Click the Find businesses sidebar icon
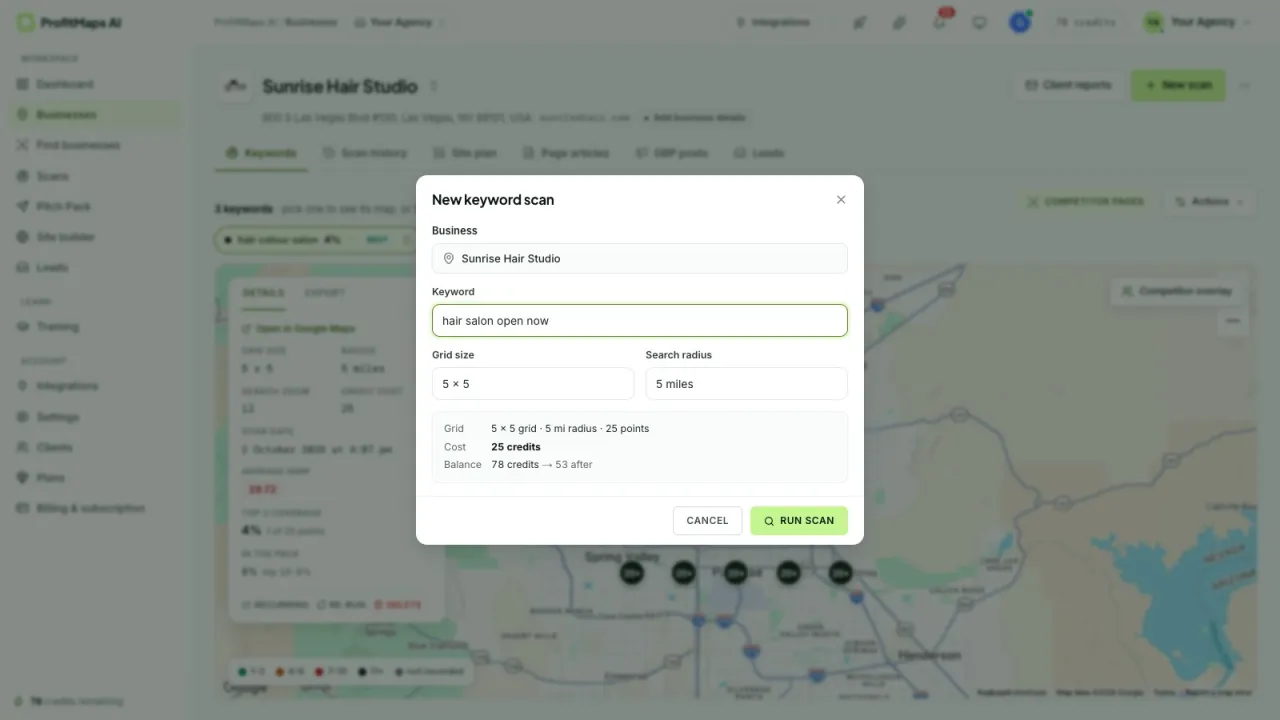The height and width of the screenshot is (720, 1280). point(23,145)
